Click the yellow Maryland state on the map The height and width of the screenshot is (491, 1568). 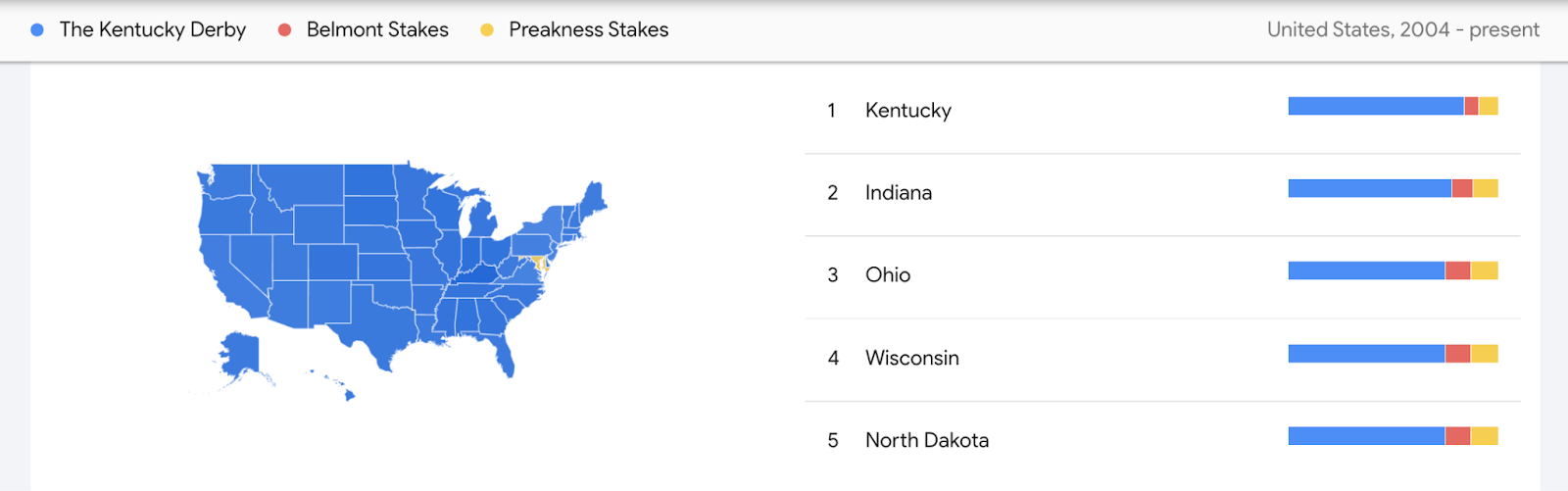coord(537,263)
